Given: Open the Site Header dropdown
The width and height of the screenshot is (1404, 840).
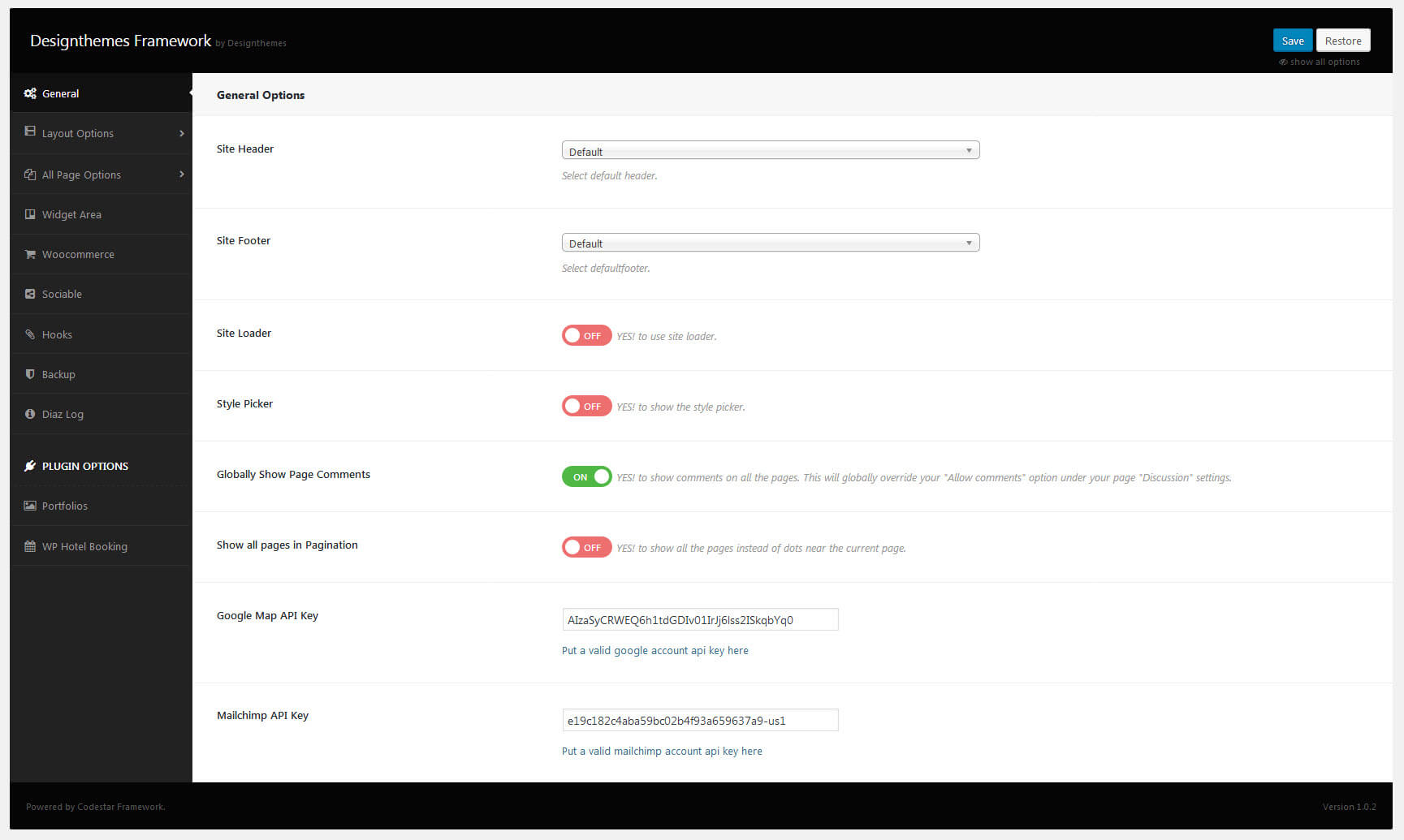Looking at the screenshot, I should (771, 150).
